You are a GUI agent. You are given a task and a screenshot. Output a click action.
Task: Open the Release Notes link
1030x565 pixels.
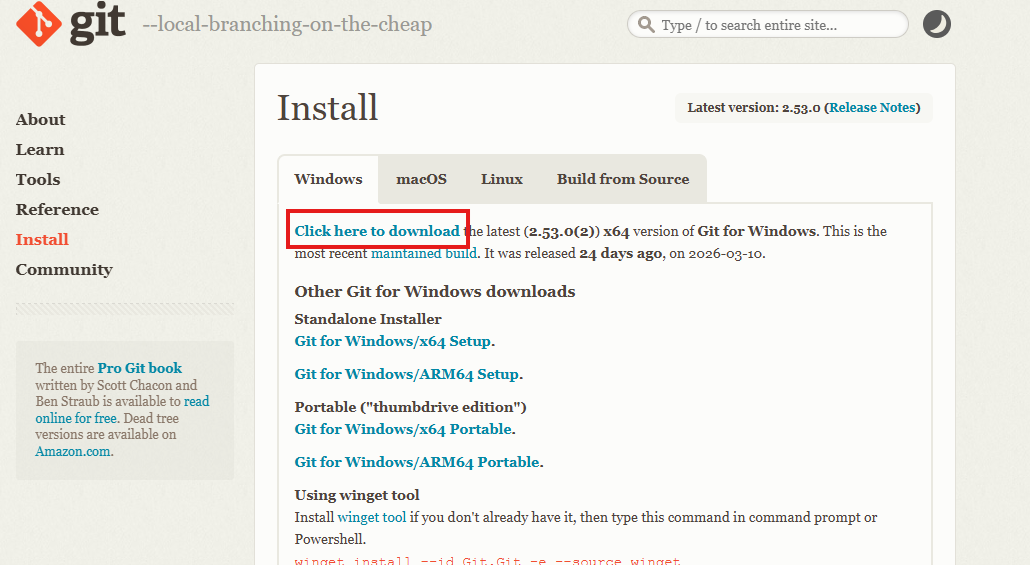872,108
